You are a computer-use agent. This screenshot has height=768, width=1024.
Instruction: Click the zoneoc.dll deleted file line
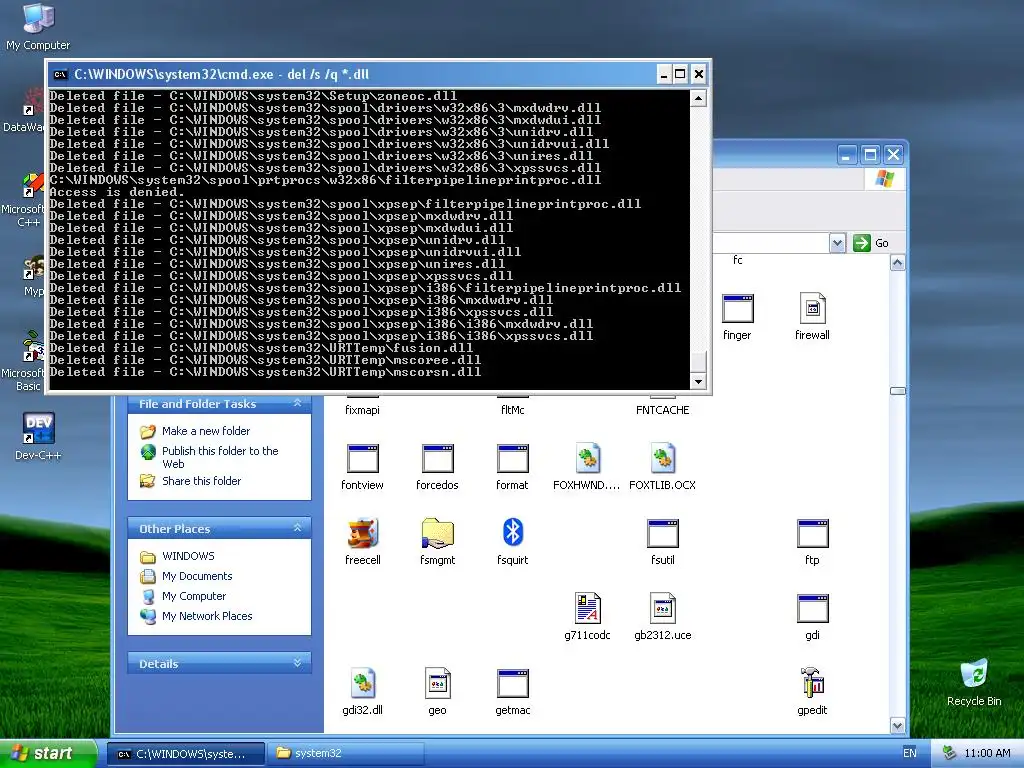253,96
